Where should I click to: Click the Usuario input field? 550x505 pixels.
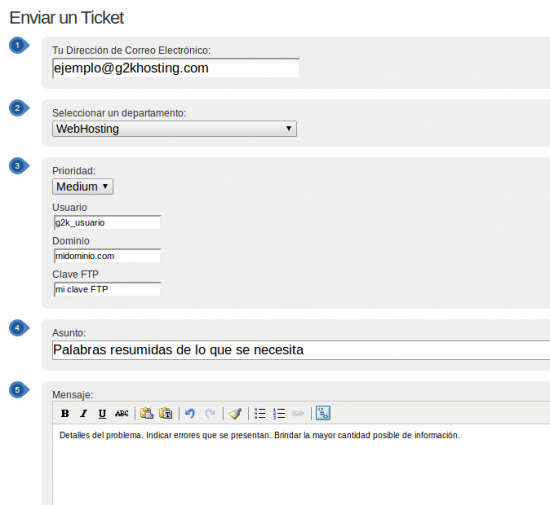tap(107, 223)
